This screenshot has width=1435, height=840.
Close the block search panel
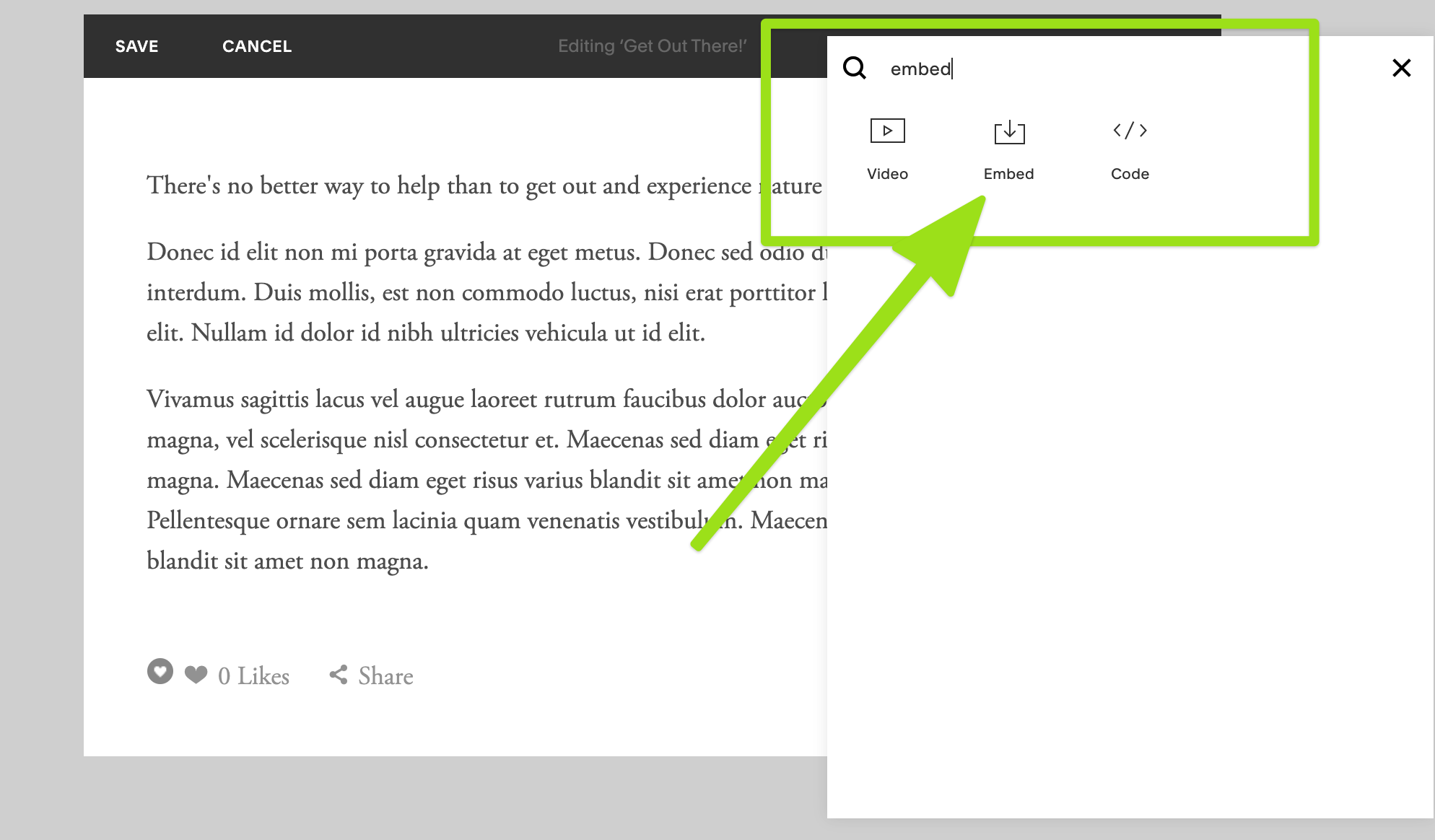(x=1401, y=68)
